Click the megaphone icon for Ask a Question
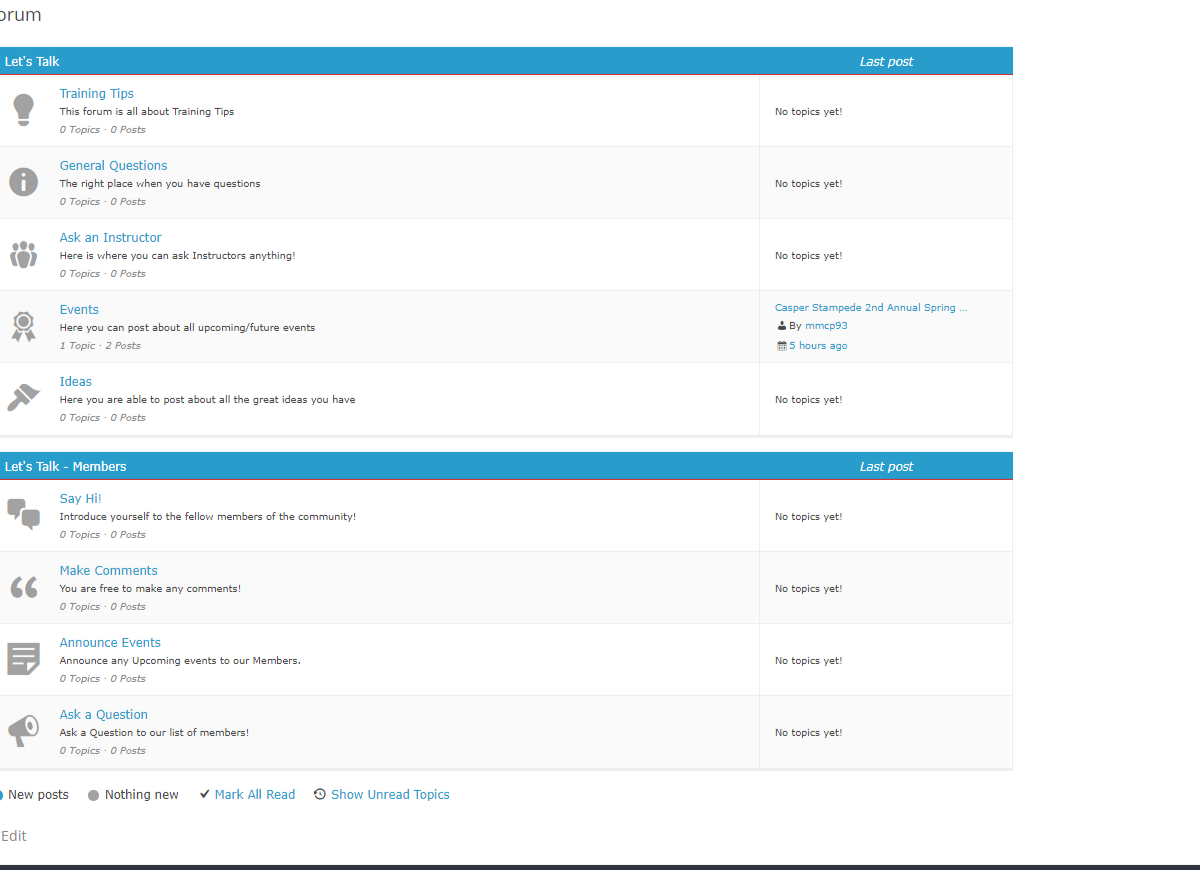Screen dimensions: 1200x870 23,731
